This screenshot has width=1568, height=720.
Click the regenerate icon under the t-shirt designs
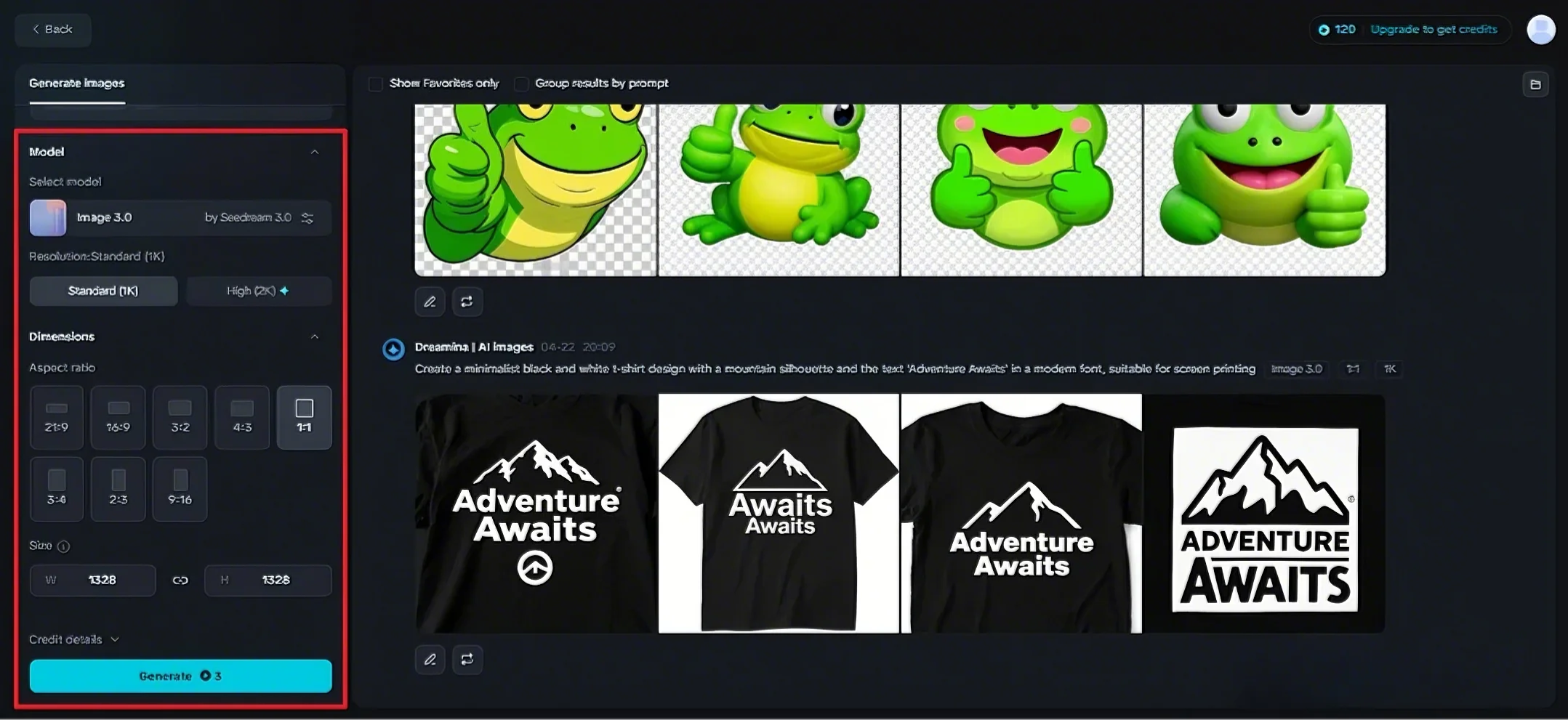(467, 659)
